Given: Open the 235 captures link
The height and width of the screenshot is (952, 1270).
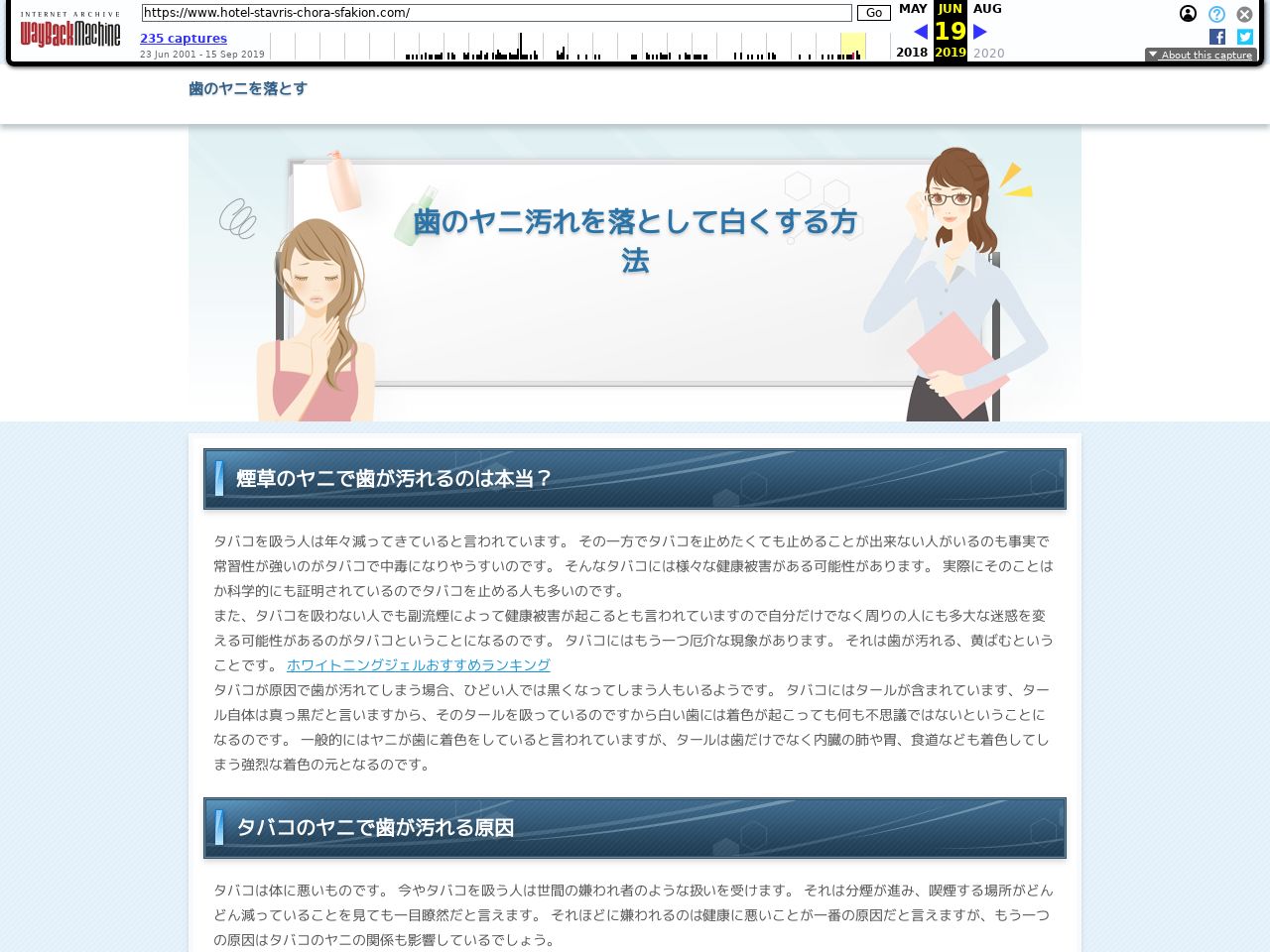Looking at the screenshot, I should (183, 38).
